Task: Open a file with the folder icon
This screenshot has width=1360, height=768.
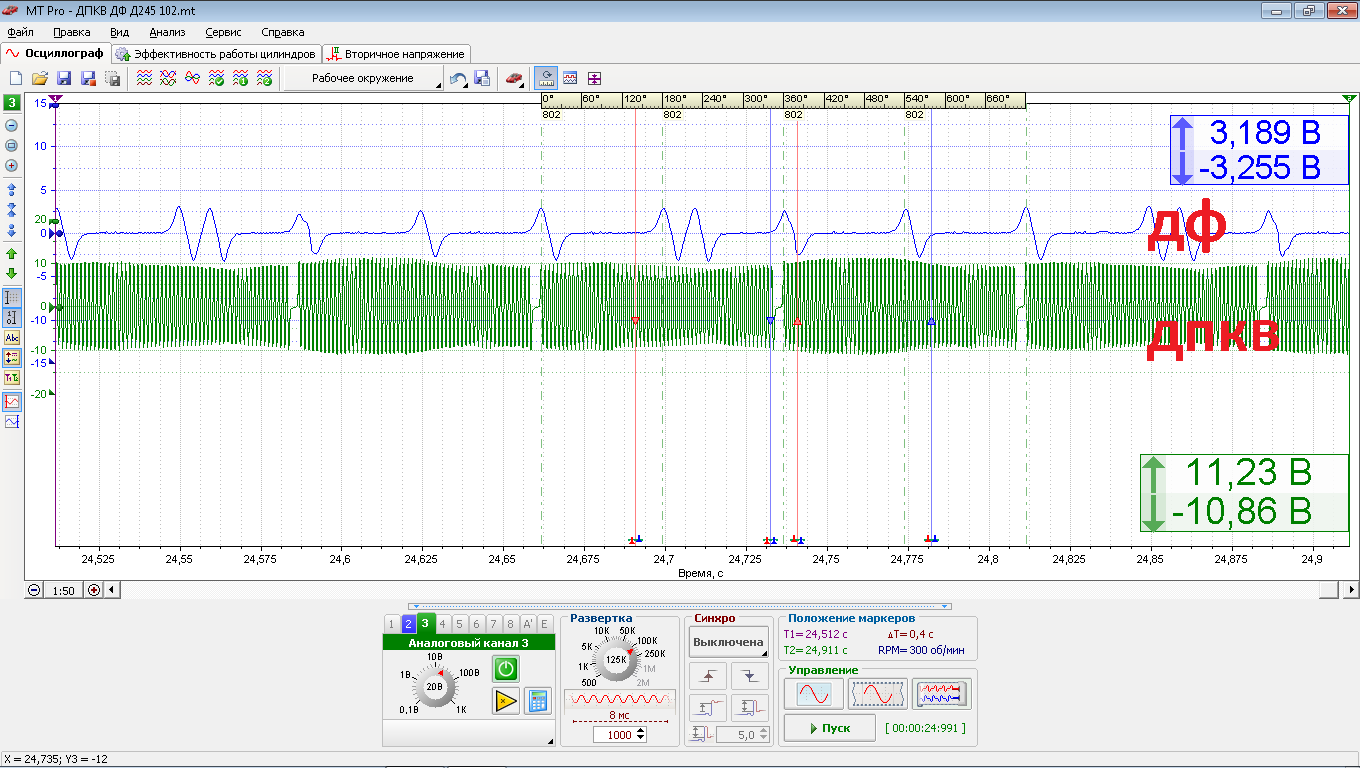Action: [40, 78]
